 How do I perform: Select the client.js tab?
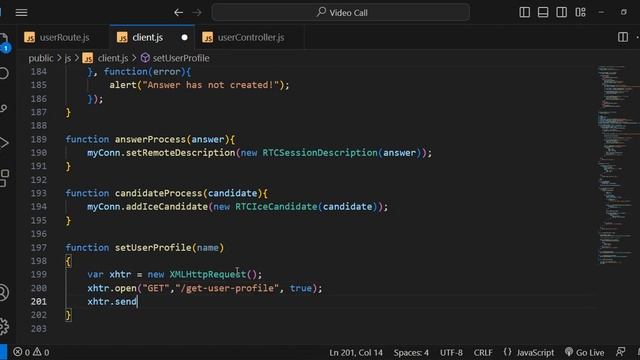click(x=147, y=38)
